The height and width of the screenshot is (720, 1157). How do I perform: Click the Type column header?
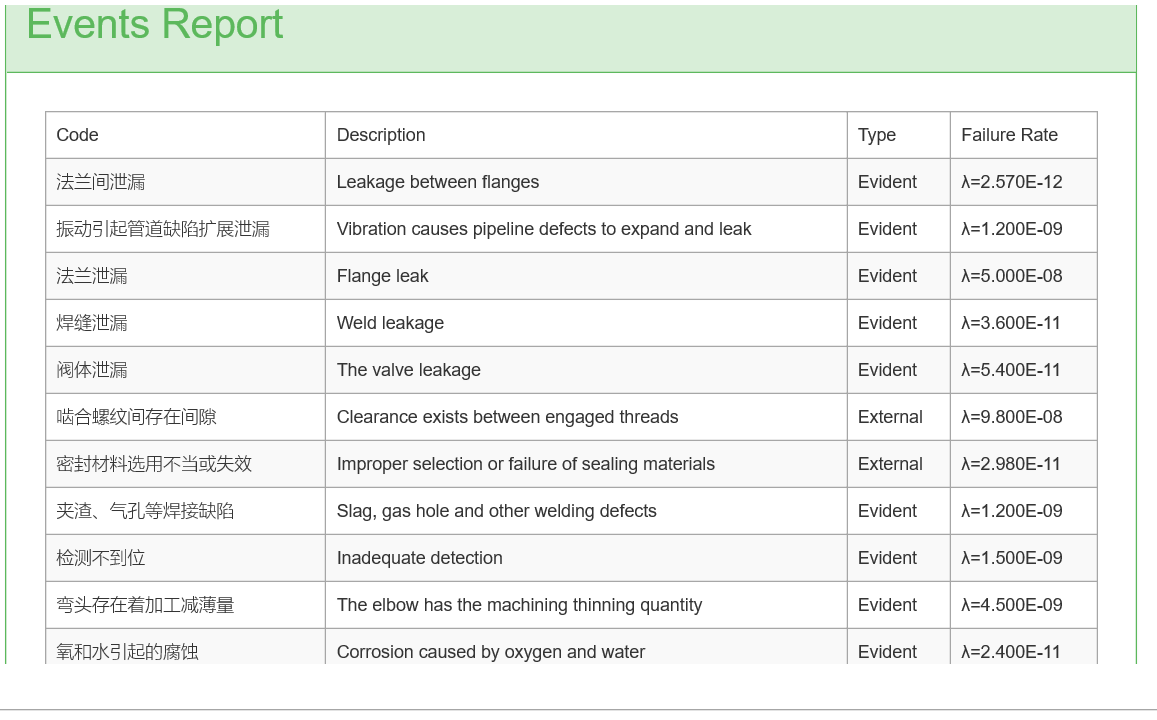[877, 135]
